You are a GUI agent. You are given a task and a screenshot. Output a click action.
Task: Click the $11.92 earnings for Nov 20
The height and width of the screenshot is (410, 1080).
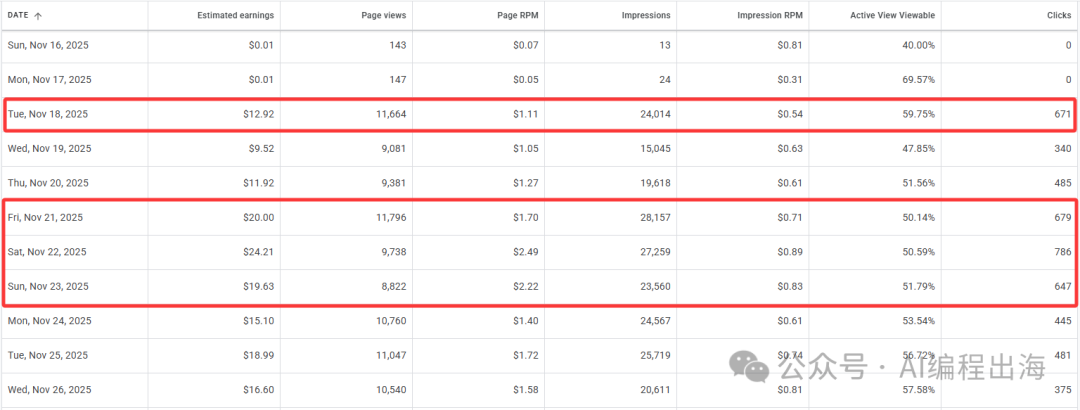(259, 183)
